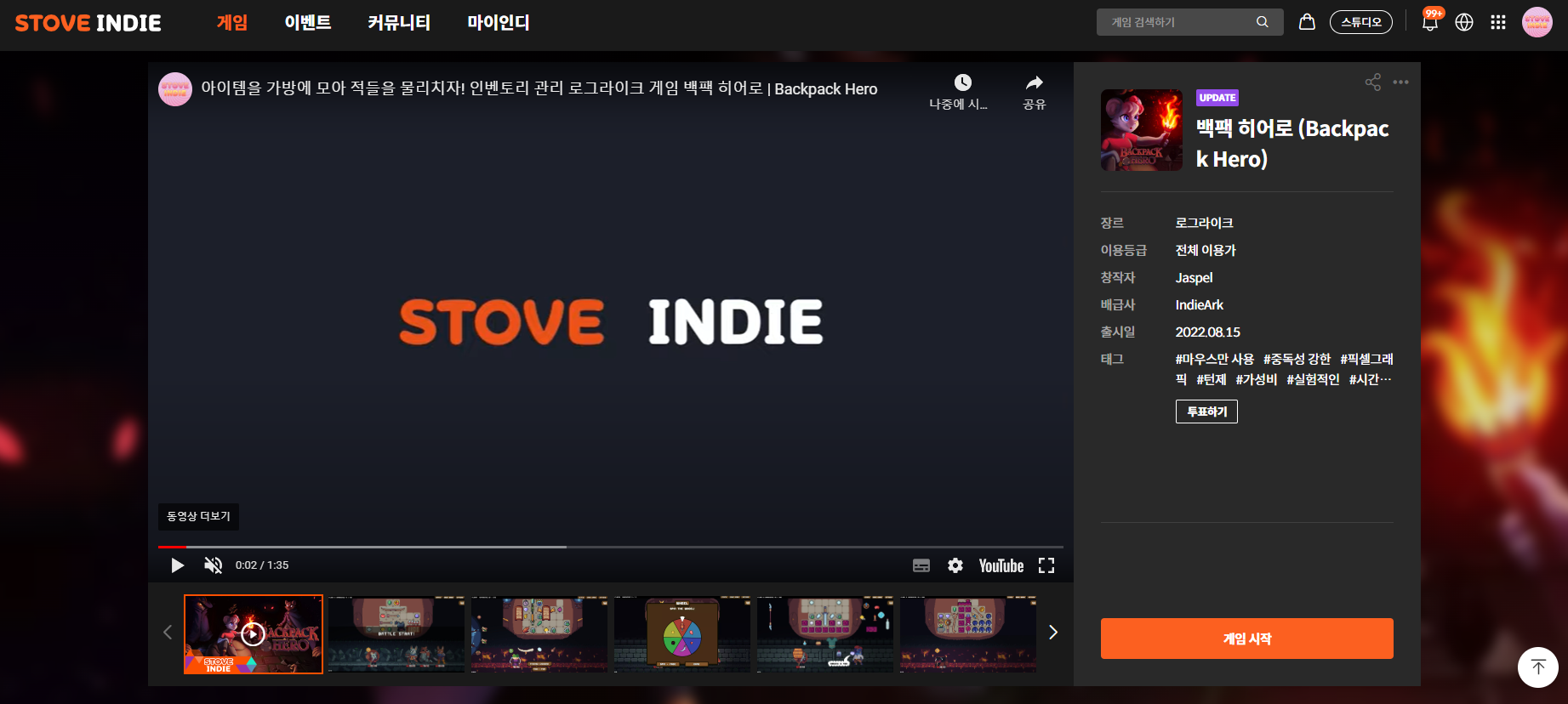Click the YouTube share arrow icon
This screenshot has width=1568, height=704.
pyautogui.click(x=1034, y=83)
